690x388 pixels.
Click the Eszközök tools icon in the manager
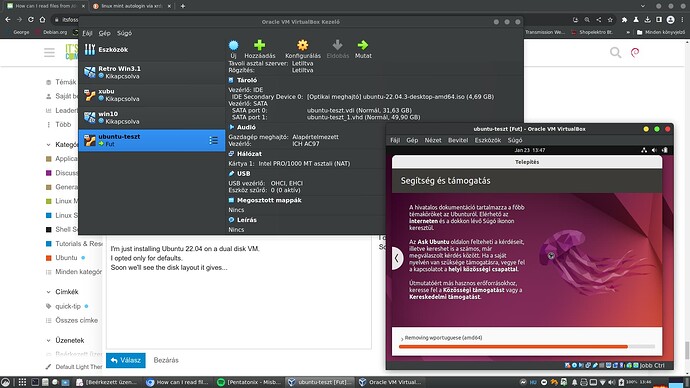[x=90, y=49]
